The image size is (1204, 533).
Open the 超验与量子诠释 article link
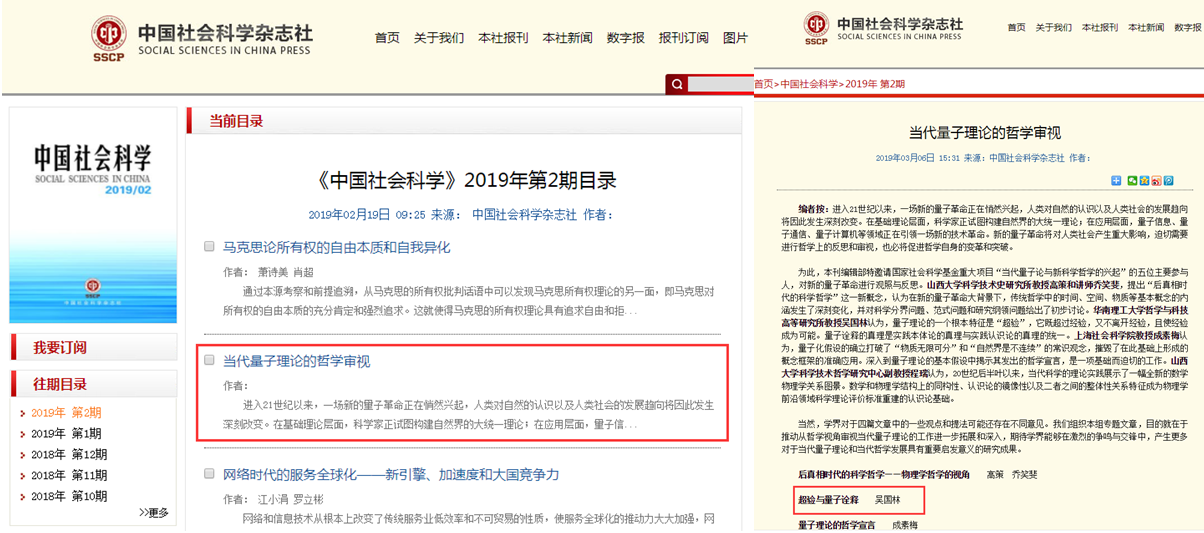tap(828, 499)
